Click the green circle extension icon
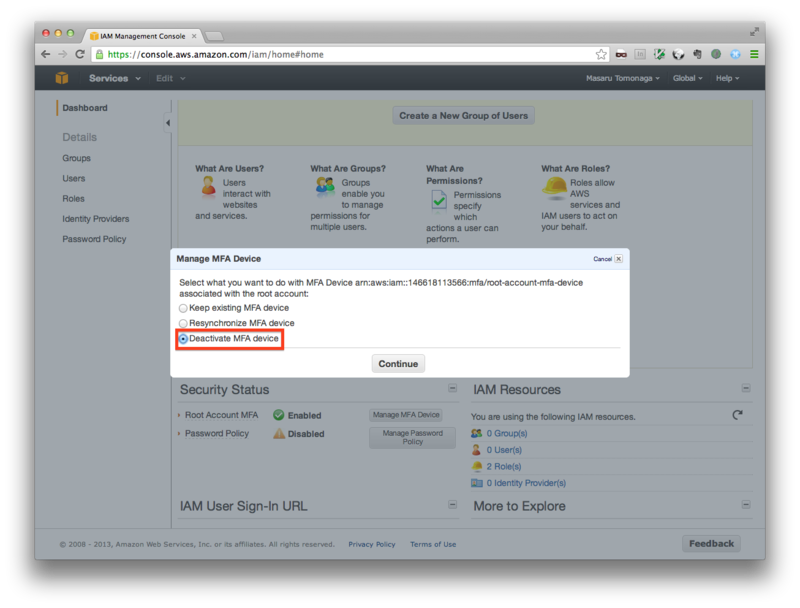The height and width of the screenshot is (608, 800). pos(716,54)
